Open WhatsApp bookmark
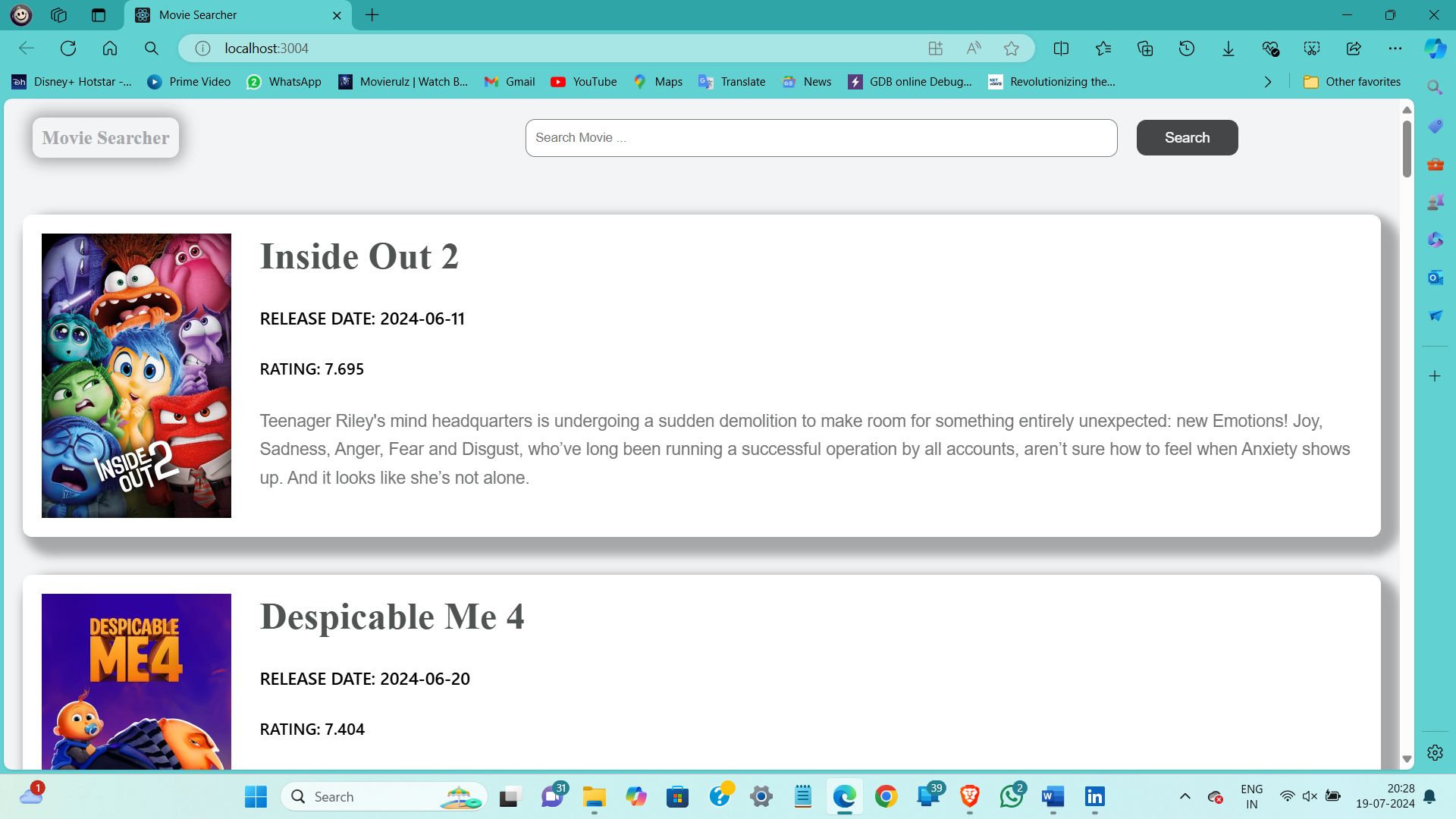This screenshot has height=819, width=1456. pyautogui.click(x=284, y=82)
